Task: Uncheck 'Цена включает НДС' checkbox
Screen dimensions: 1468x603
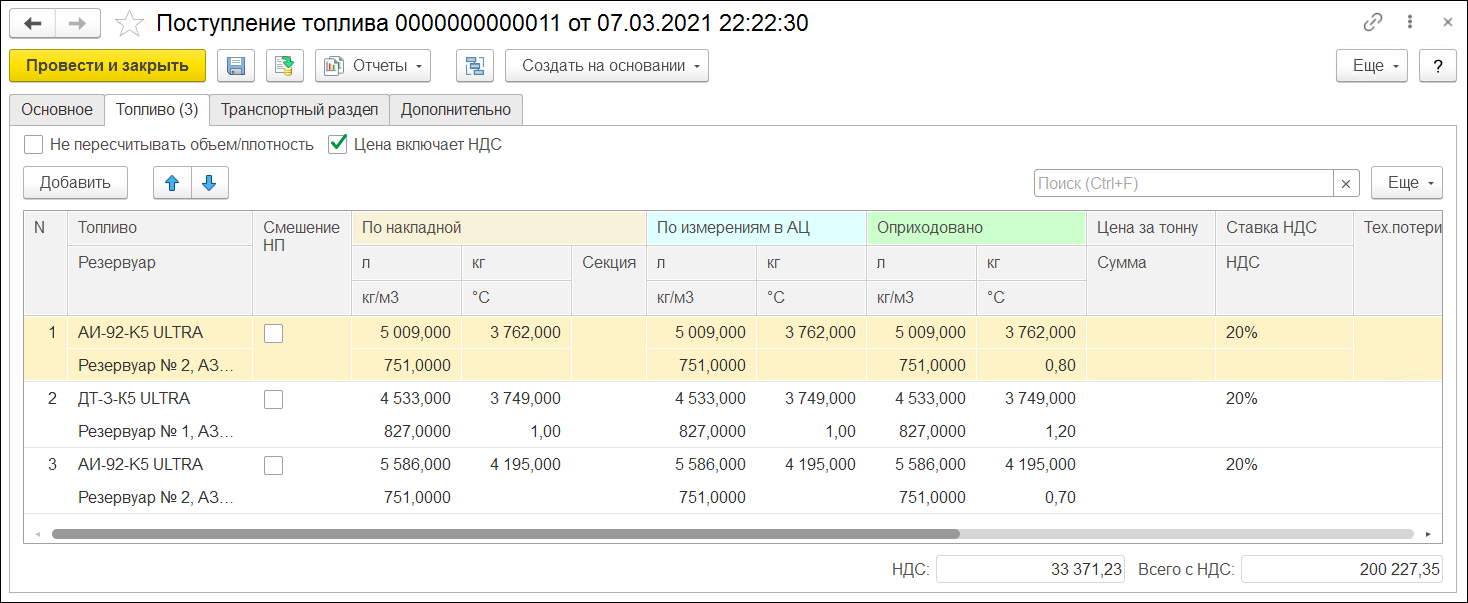Action: coord(338,144)
